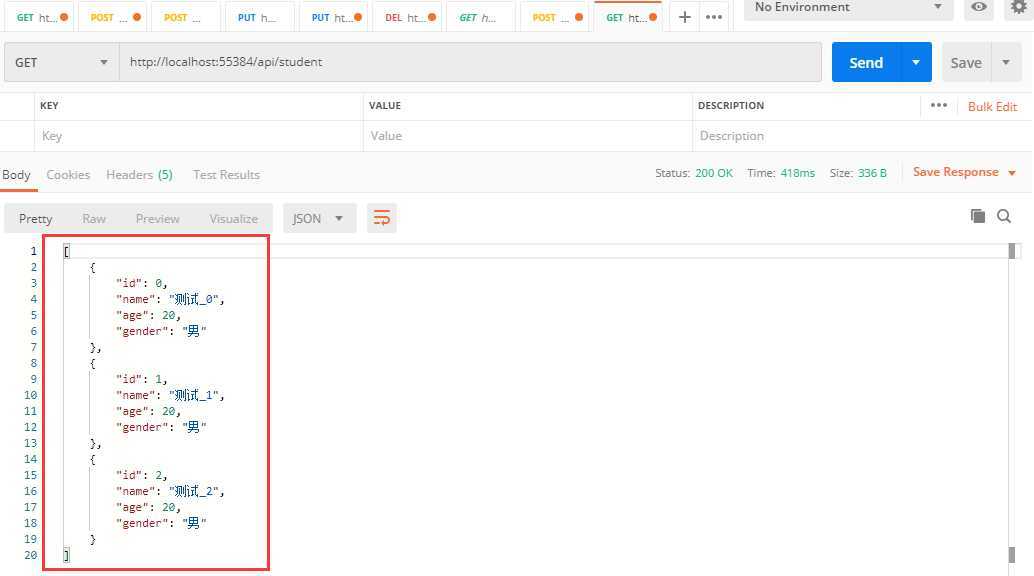The image size is (1034, 576).
Task: Switch to second POST request tab
Action: tap(185, 17)
